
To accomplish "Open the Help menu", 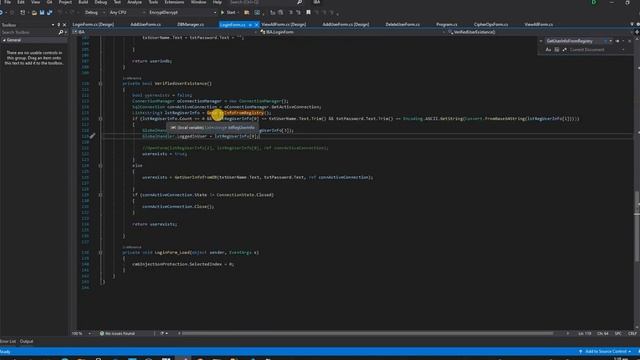I will pyautogui.click(x=217, y=2).
